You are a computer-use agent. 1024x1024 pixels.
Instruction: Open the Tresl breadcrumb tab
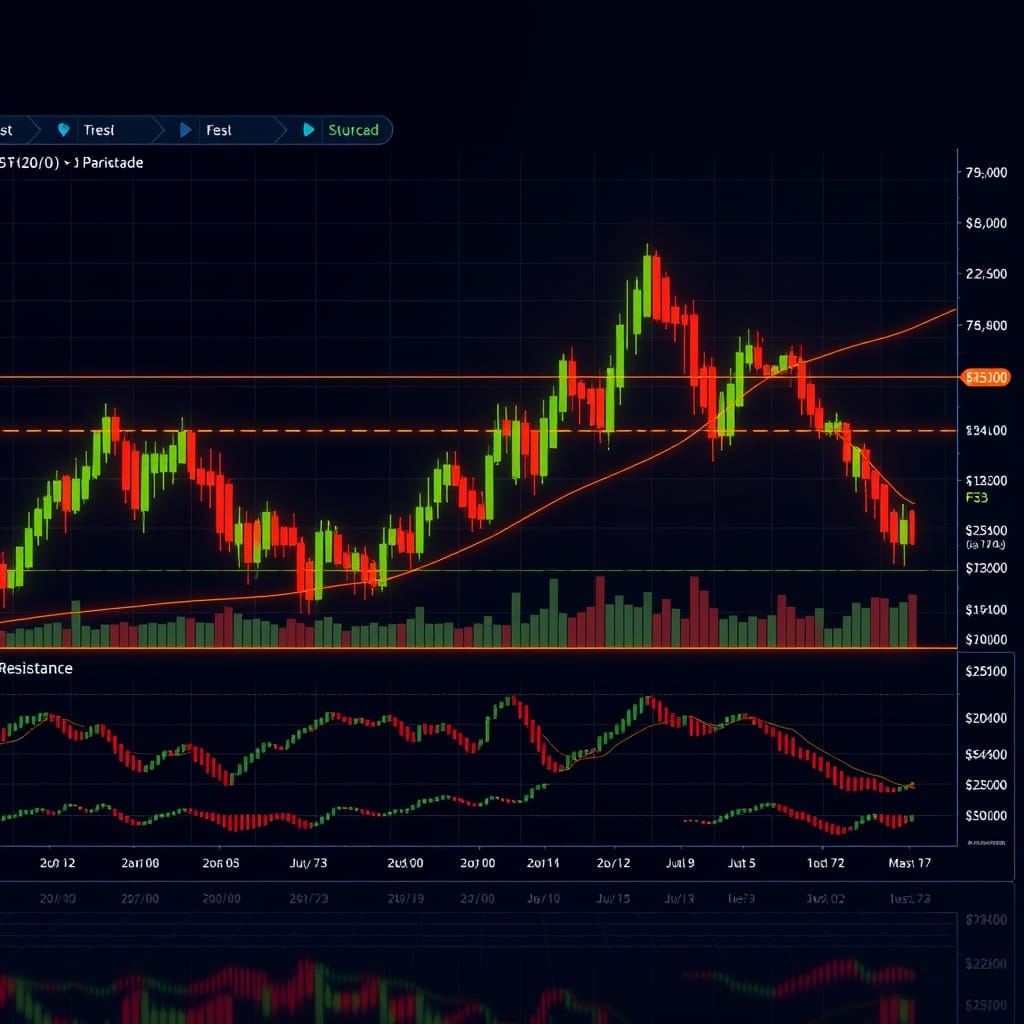(99, 130)
